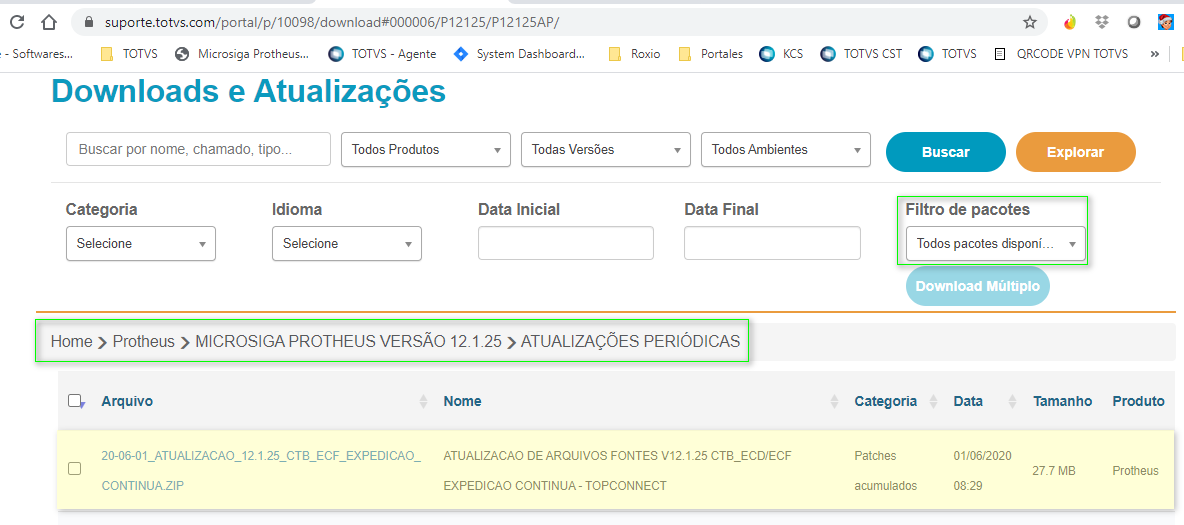
Task: Click the Patches acumulados category cell
Action: click(886, 471)
